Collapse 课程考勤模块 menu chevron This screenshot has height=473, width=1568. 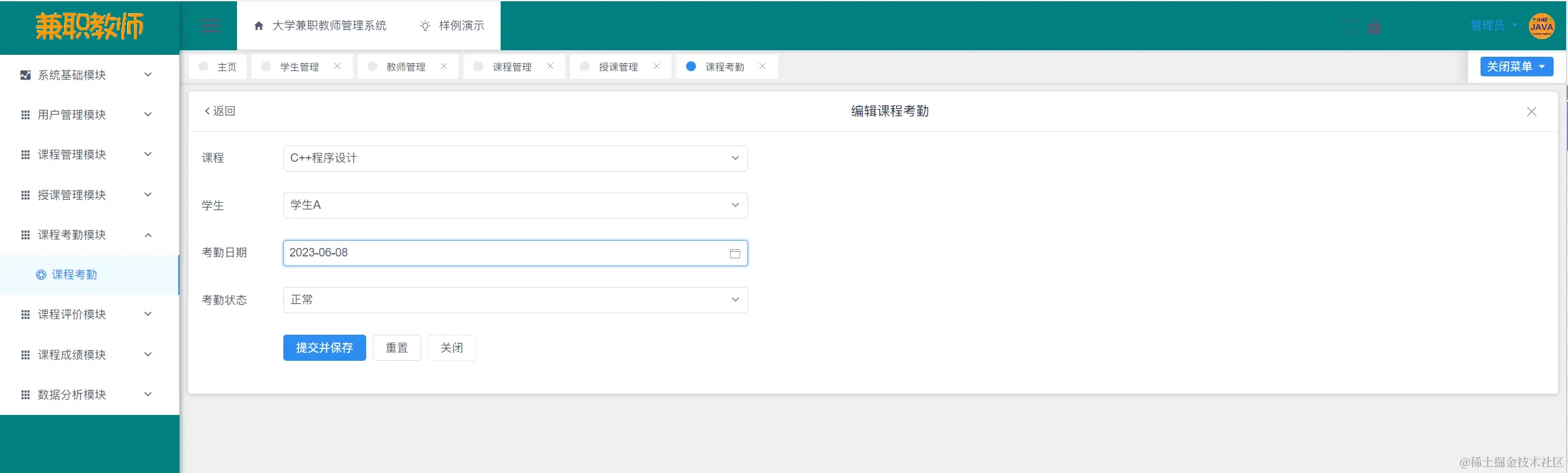(x=148, y=235)
